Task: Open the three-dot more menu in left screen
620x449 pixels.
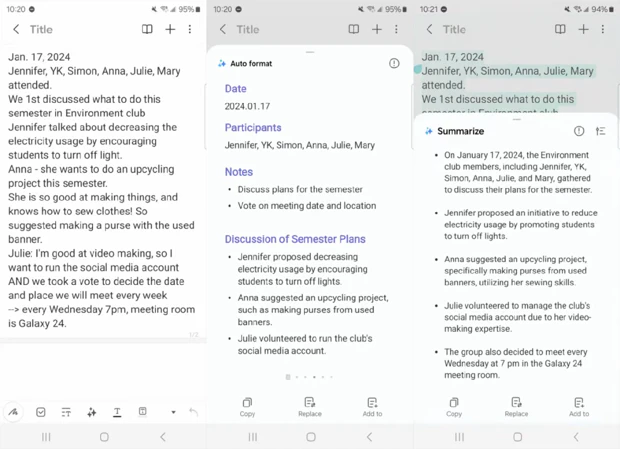Action: 190,30
